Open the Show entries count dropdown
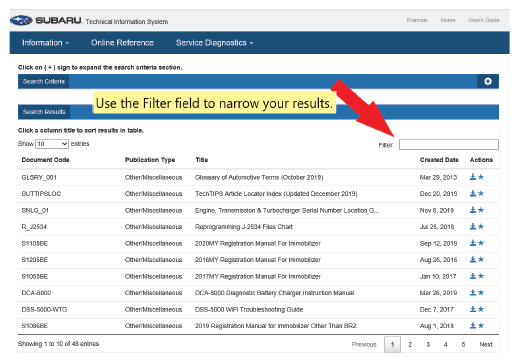519x362 pixels. pos(52,144)
